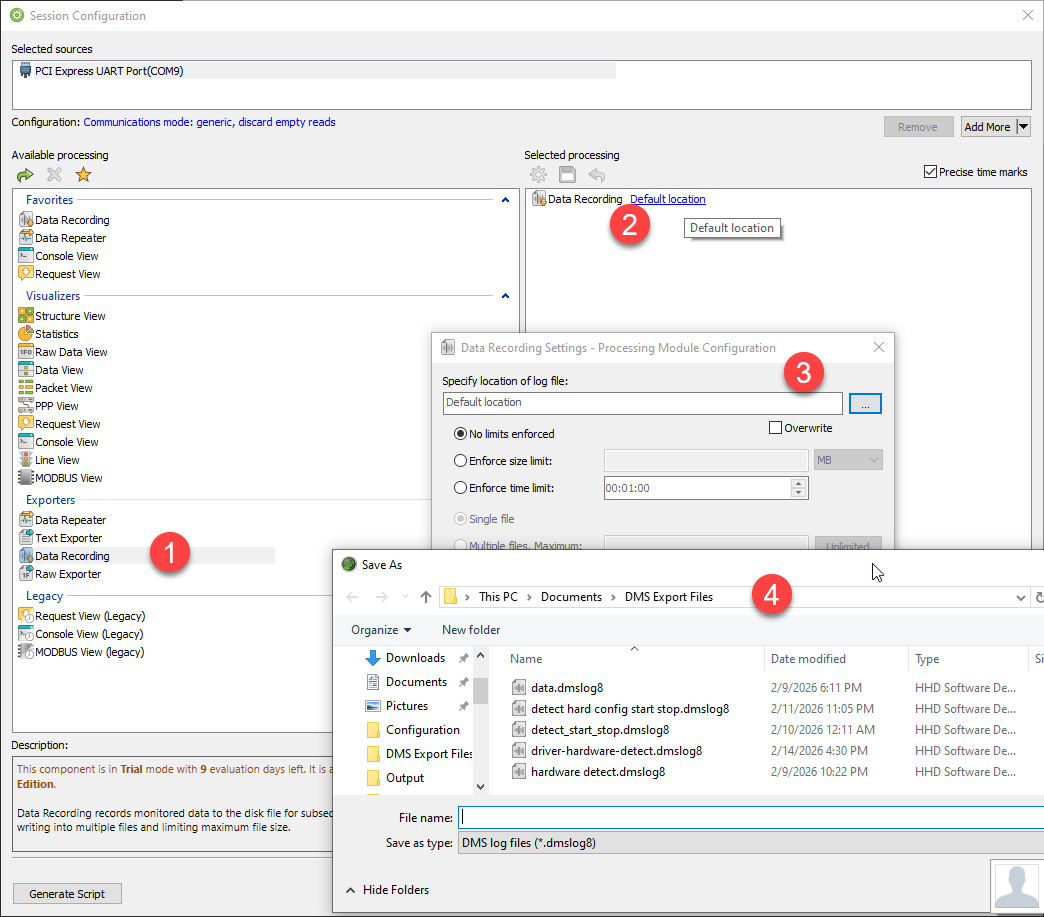This screenshot has width=1044, height=917.
Task: Click the green add-processing arrow icon
Action: (x=25, y=175)
